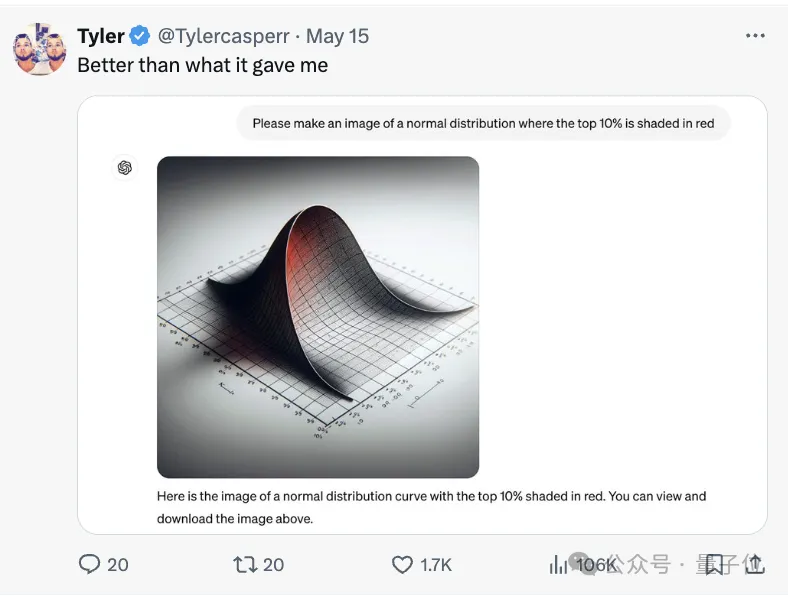Click the share upload icon
Screen dimensions: 788x596
pyautogui.click(x=755, y=564)
